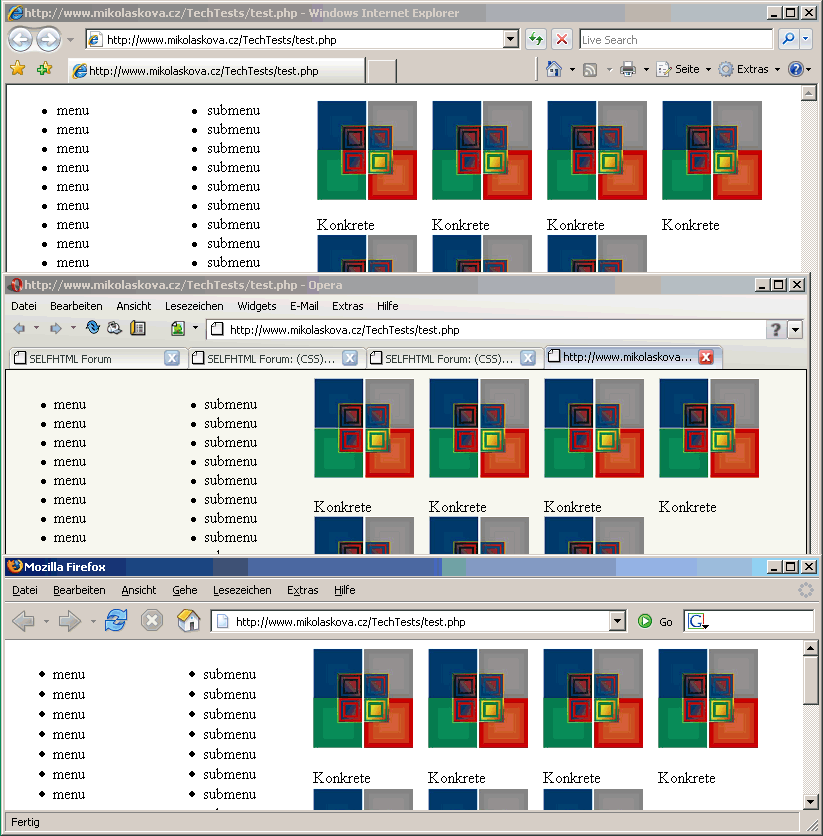Select the IE mikolaskova page tab

coord(217,70)
